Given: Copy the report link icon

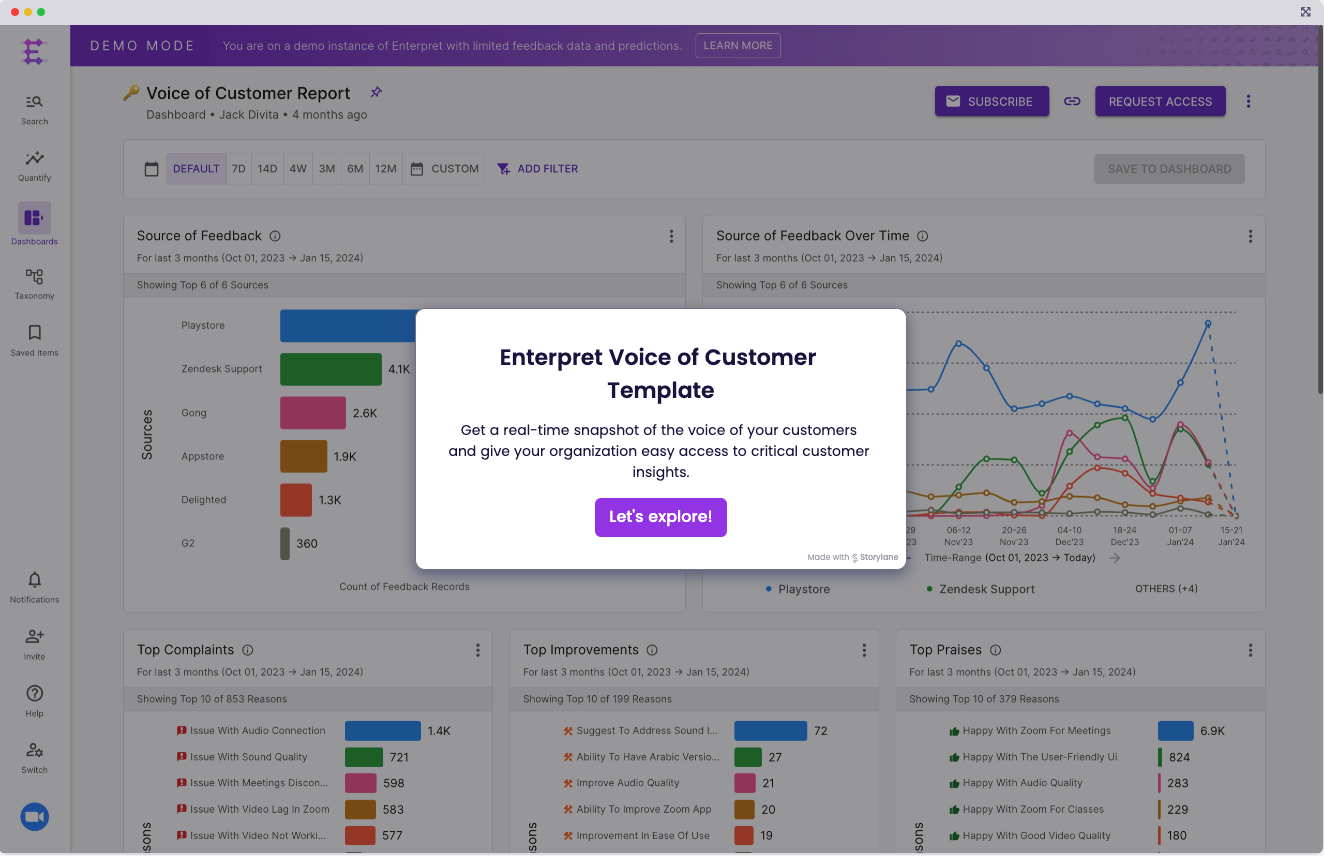Looking at the screenshot, I should (1072, 101).
